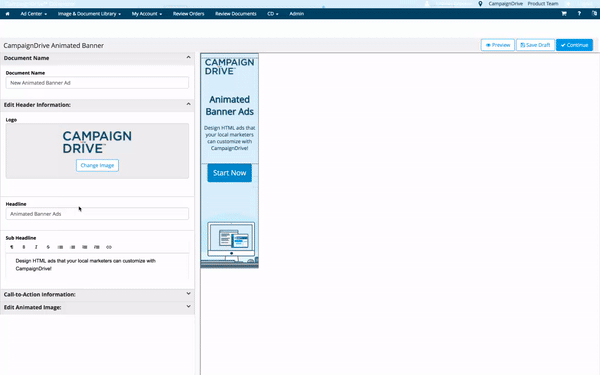The width and height of the screenshot is (600, 375).
Task: Click the CampaignDrive text in top bar
Action: point(505,3)
